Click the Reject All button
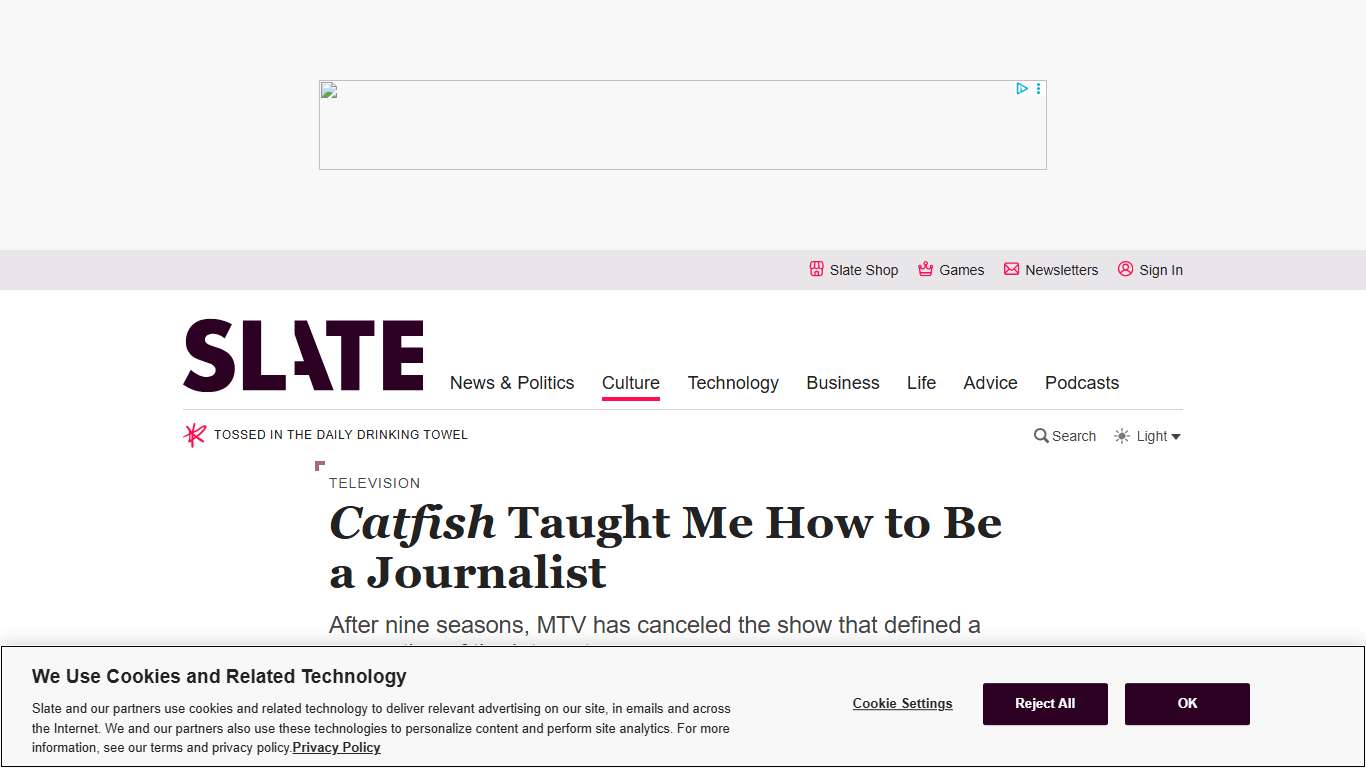The height and width of the screenshot is (768, 1366). pos(1045,704)
